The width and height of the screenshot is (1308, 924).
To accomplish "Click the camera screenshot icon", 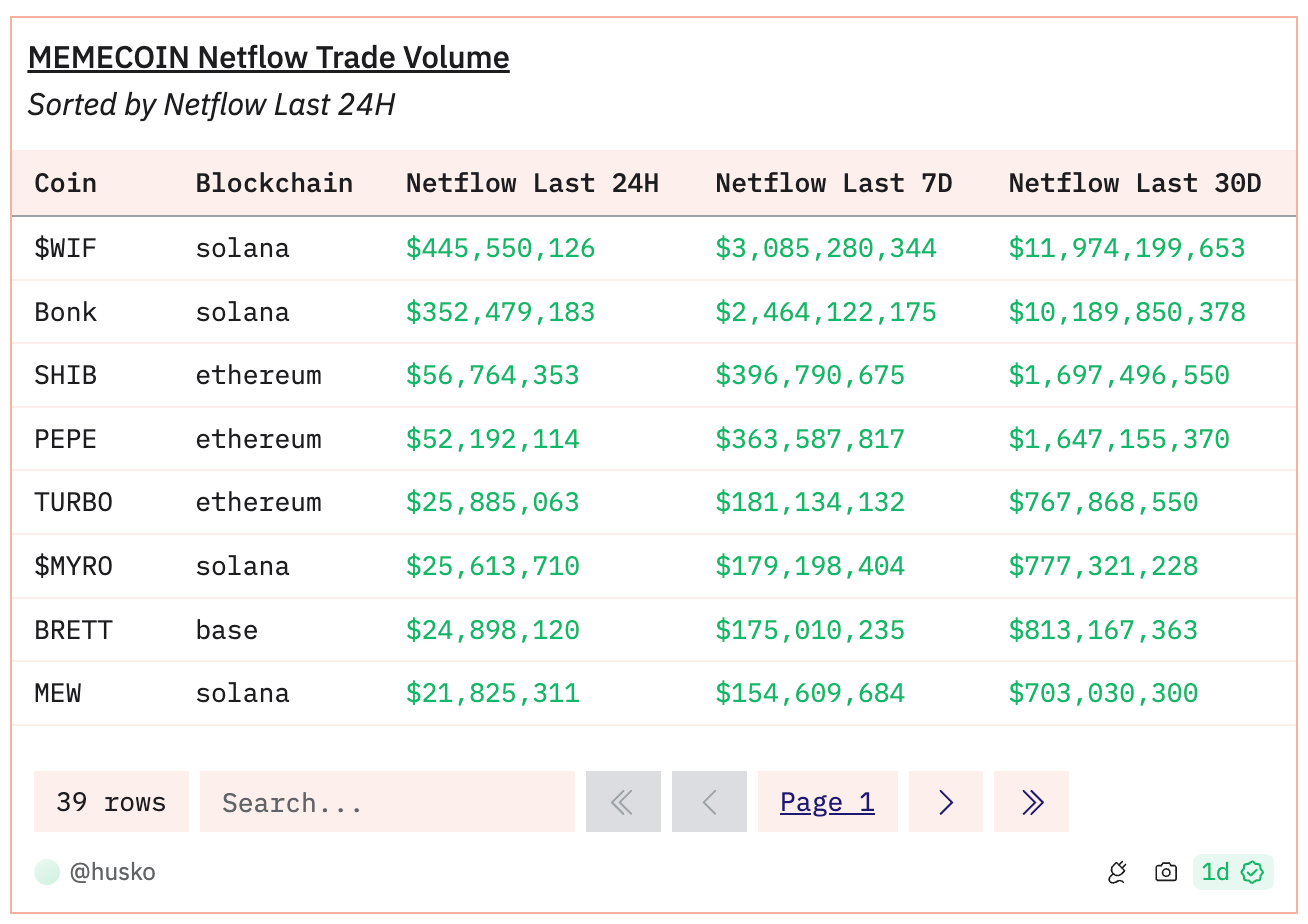I will [x=1165, y=872].
